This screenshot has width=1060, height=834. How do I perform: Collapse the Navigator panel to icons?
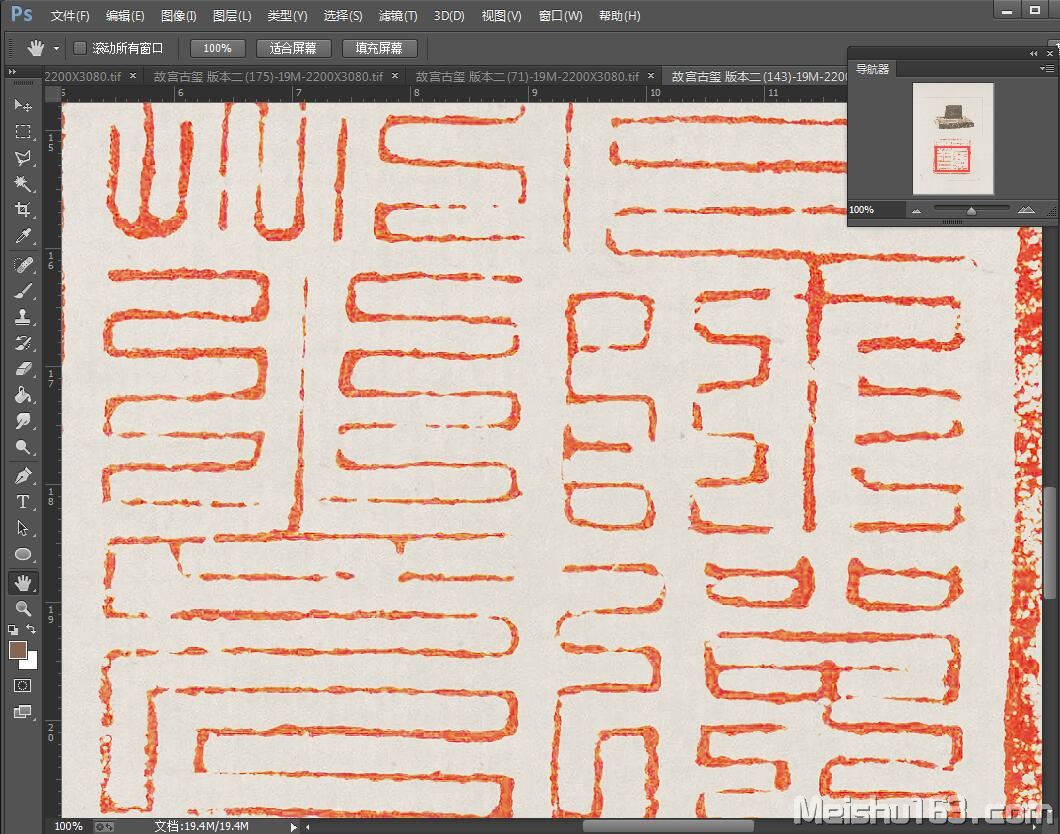click(1034, 53)
